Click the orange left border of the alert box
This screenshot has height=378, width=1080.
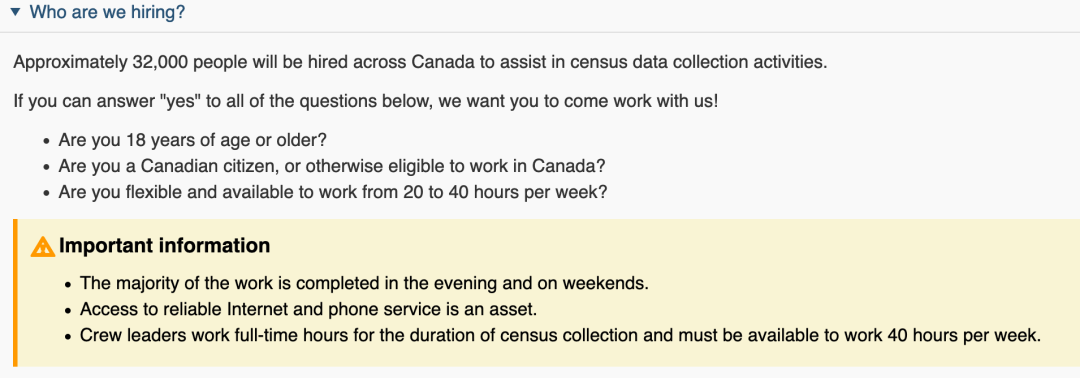pyautogui.click(x=14, y=293)
